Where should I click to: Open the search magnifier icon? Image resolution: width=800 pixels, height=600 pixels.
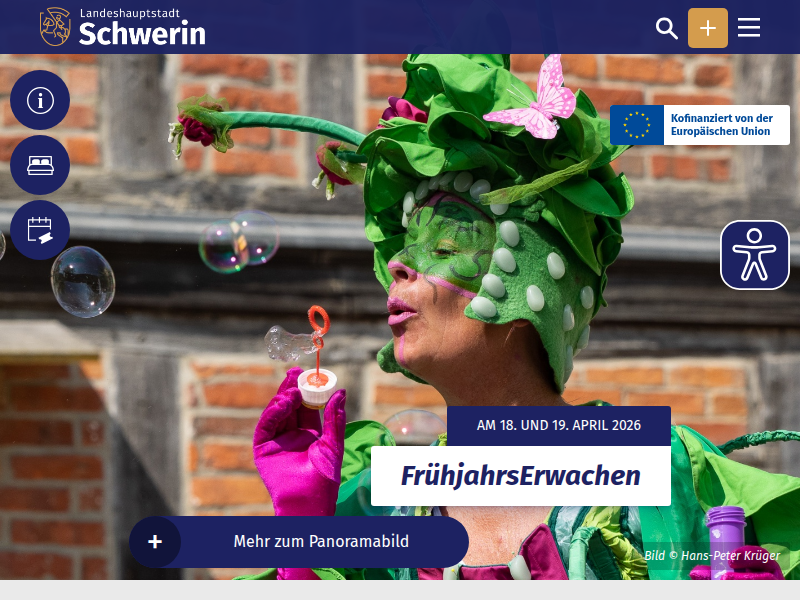pos(667,28)
